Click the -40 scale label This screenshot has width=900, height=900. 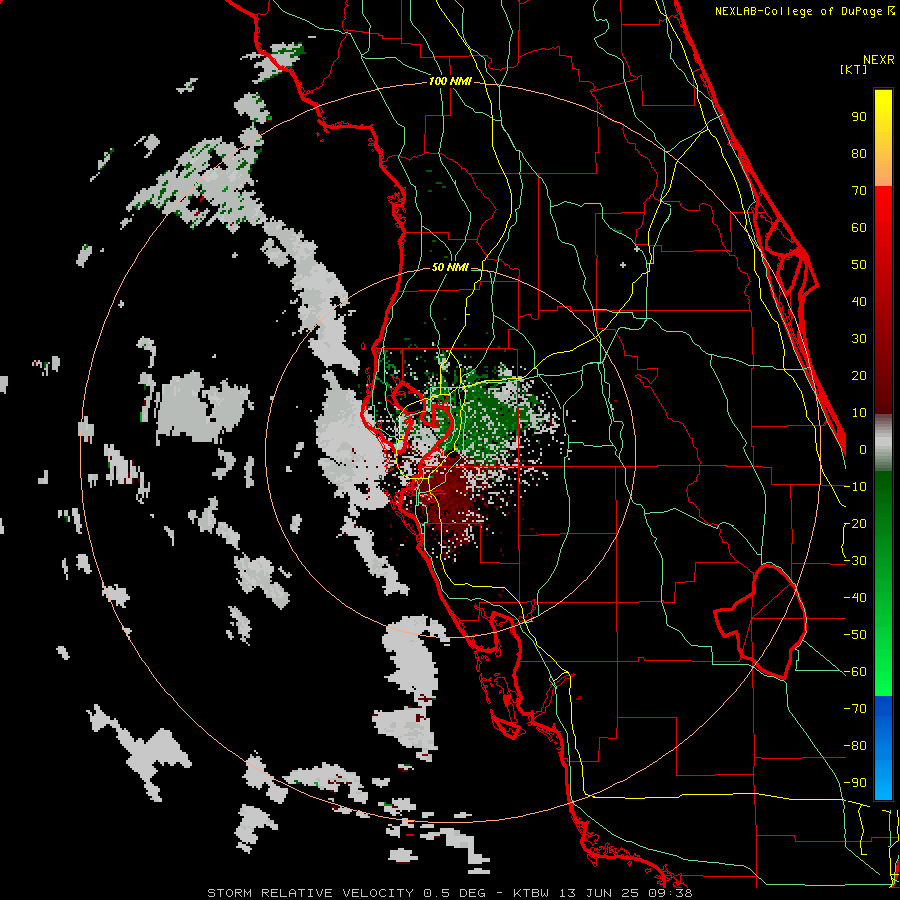855,598
